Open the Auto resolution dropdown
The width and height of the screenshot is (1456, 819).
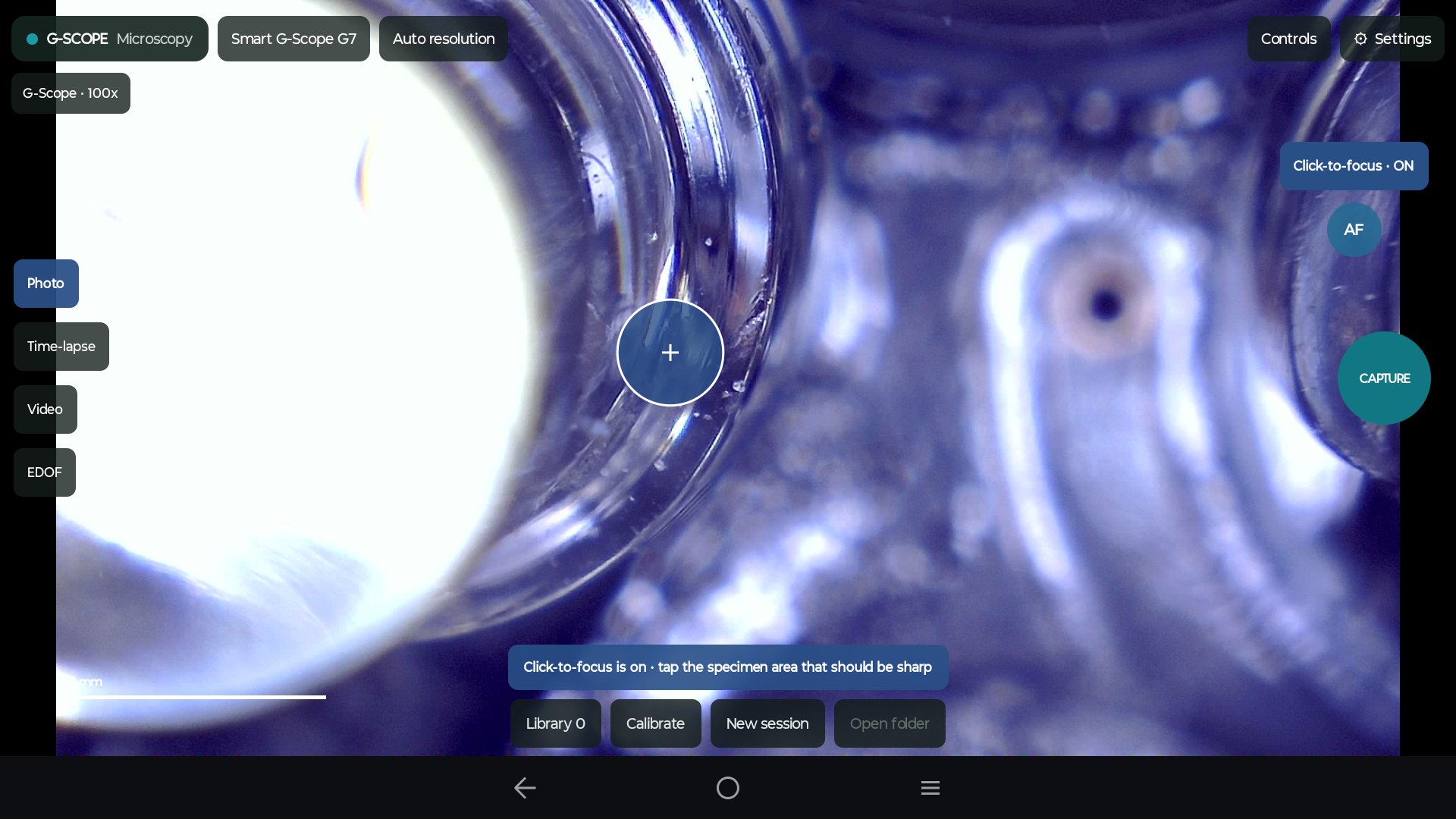444,39
